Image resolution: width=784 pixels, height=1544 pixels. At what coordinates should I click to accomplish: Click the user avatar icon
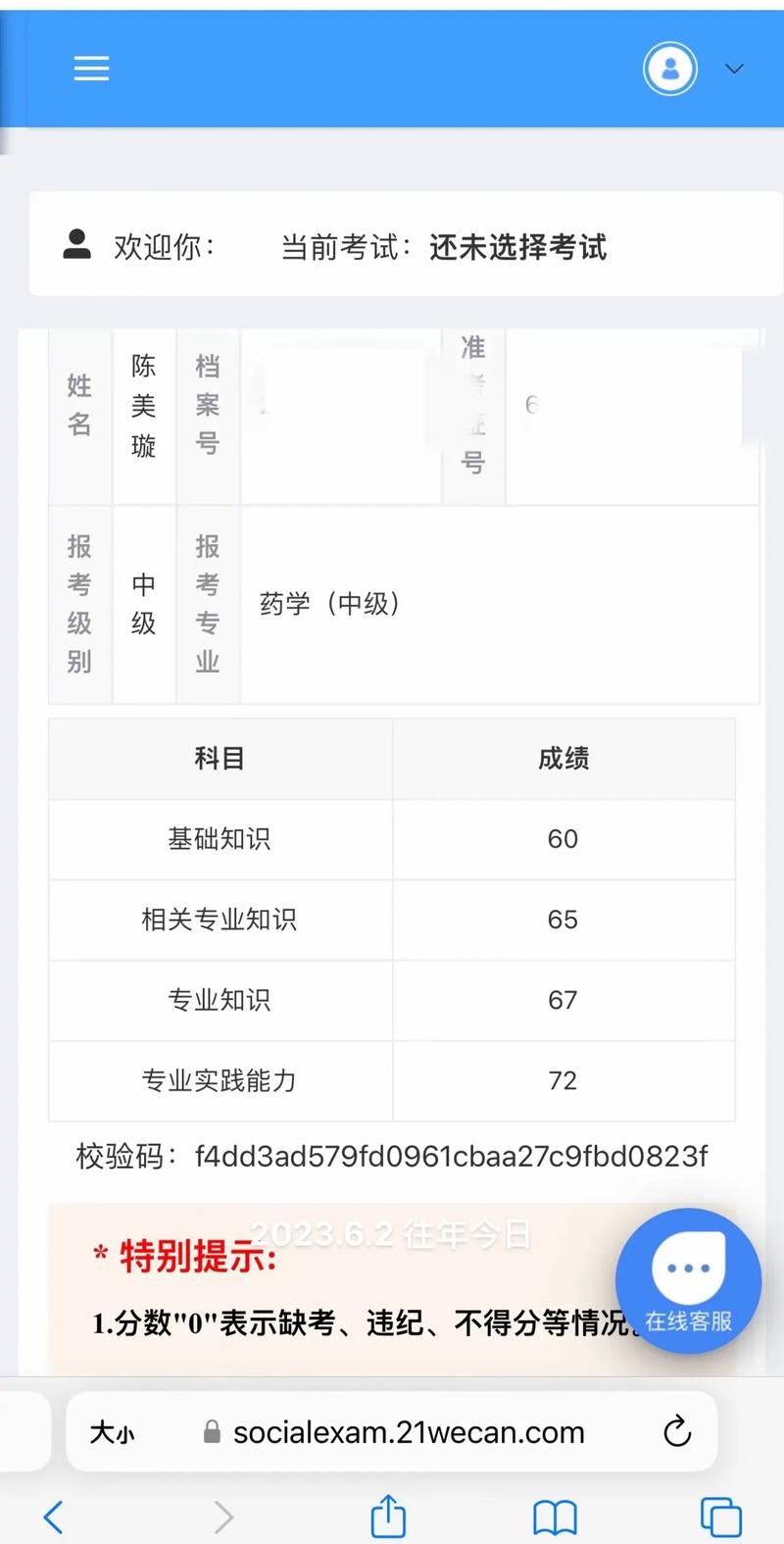pos(669,68)
